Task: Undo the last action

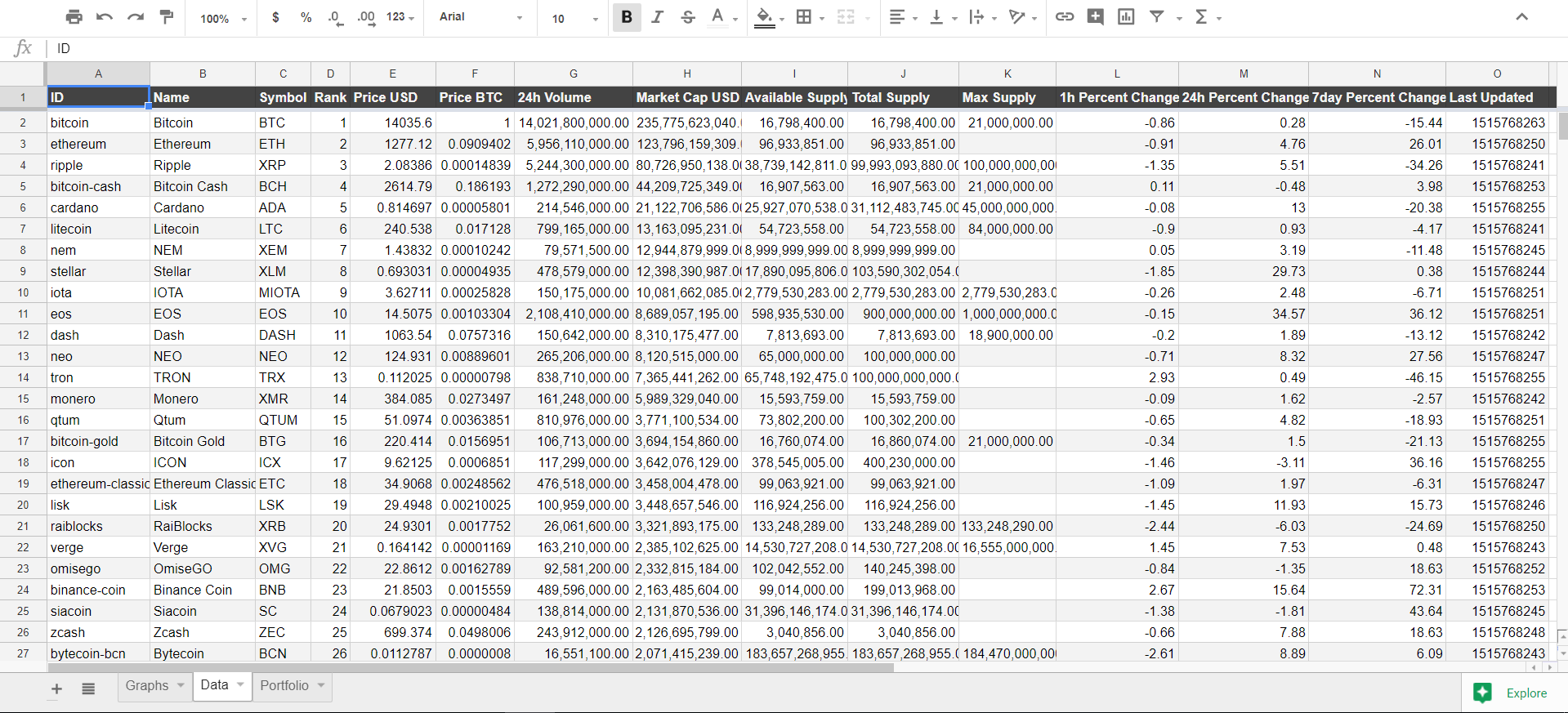Action: click(105, 17)
